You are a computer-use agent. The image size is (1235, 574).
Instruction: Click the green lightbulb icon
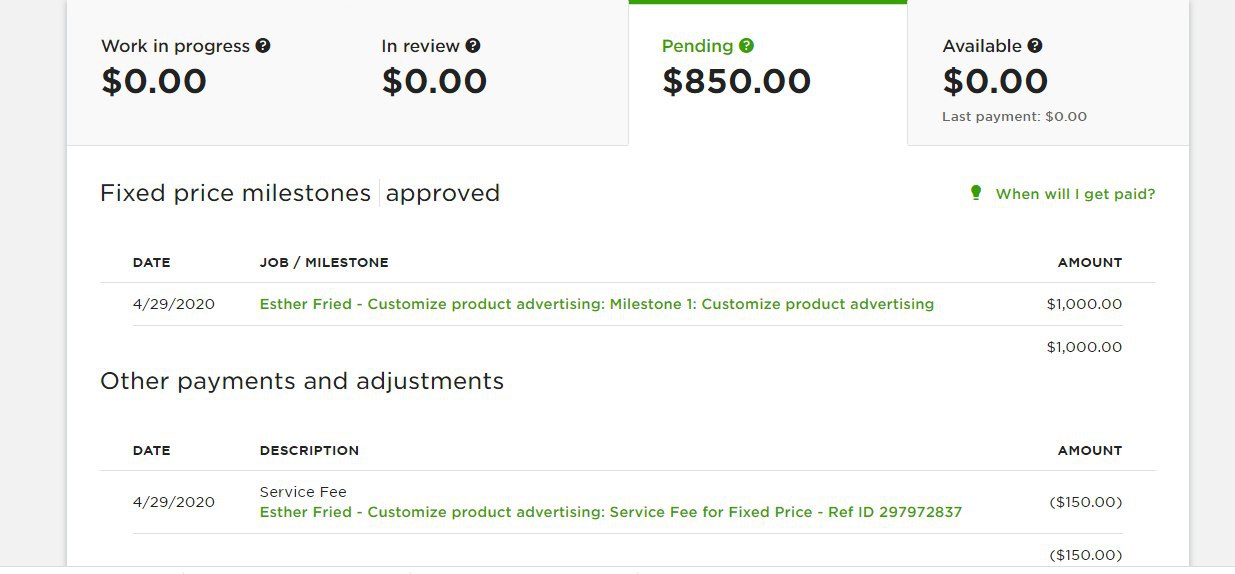[976, 193]
